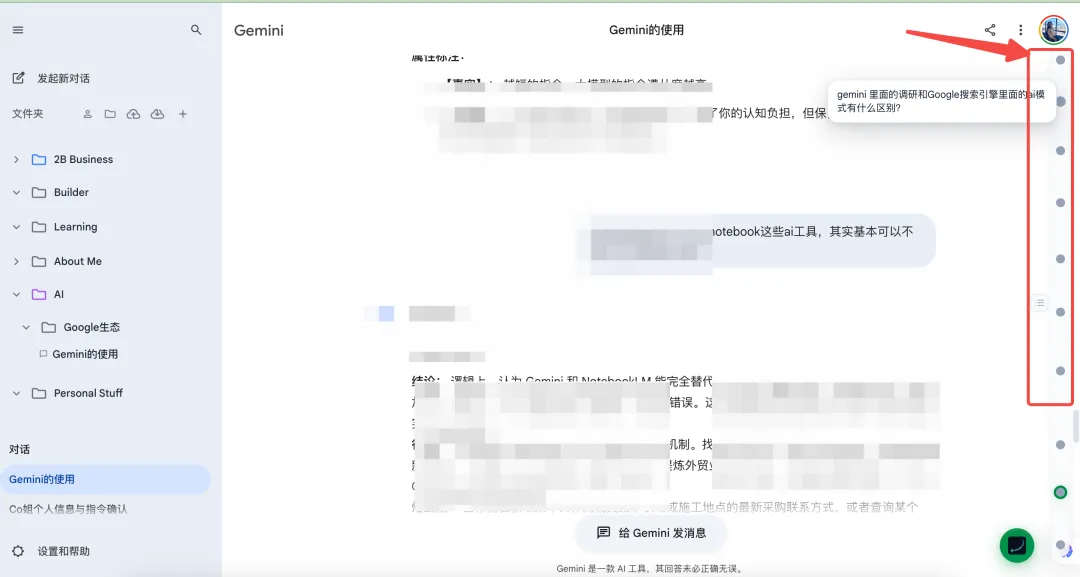The image size is (1080, 577).
Task: Collapse the Builder folder chevron
Action: point(17,193)
